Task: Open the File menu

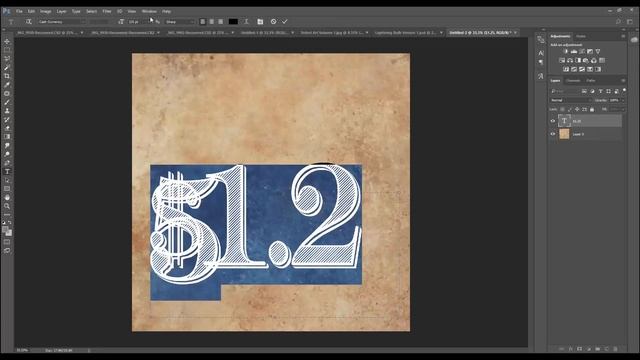Action: 19,11
